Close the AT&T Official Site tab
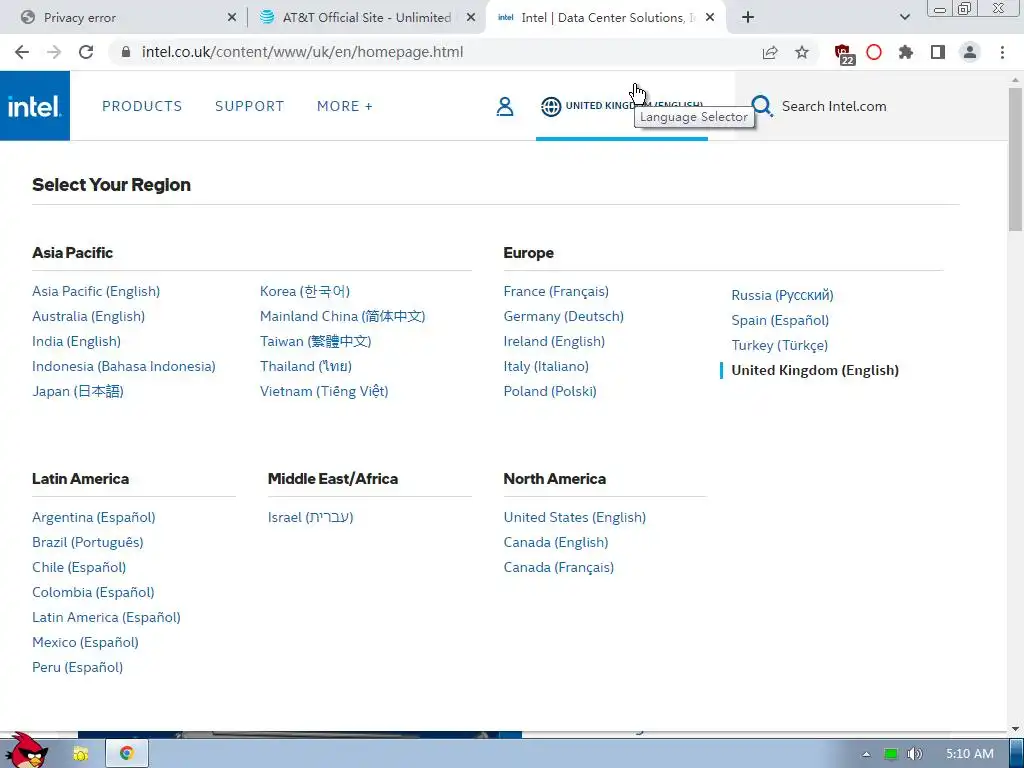This screenshot has height=768, width=1024. pos(471,18)
